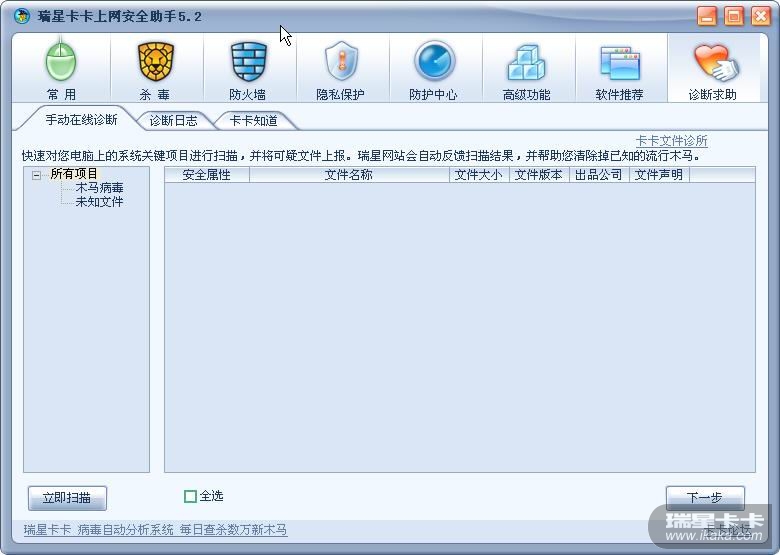Open the 防护中心 radar section
Image resolution: width=780 pixels, height=555 pixels.
point(434,69)
